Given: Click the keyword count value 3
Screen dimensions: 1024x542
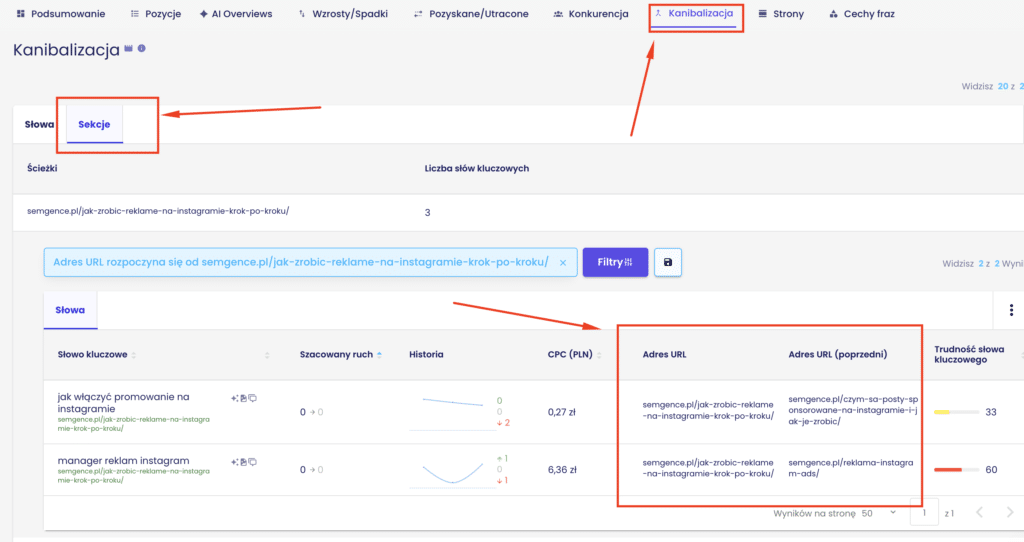Looking at the screenshot, I should pos(428,212).
